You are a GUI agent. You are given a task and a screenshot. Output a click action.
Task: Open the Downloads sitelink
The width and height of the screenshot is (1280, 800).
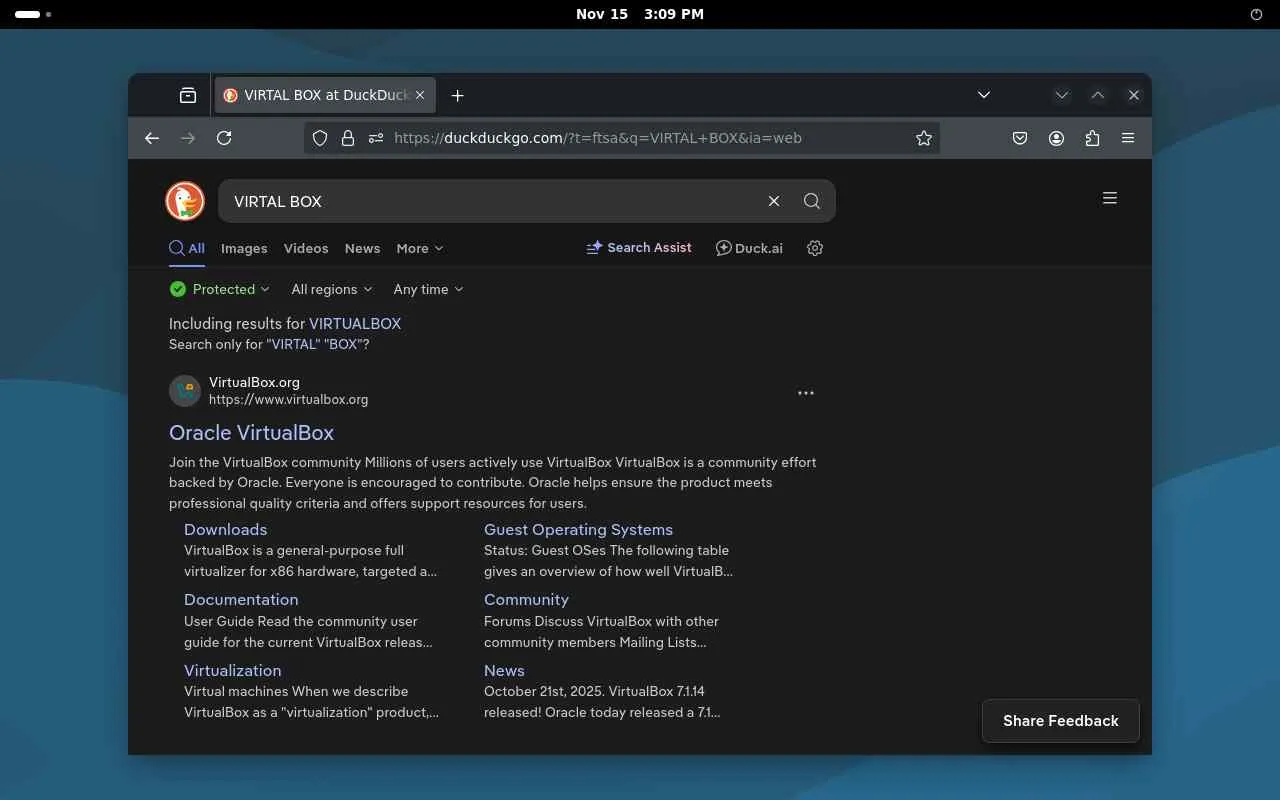pos(225,530)
